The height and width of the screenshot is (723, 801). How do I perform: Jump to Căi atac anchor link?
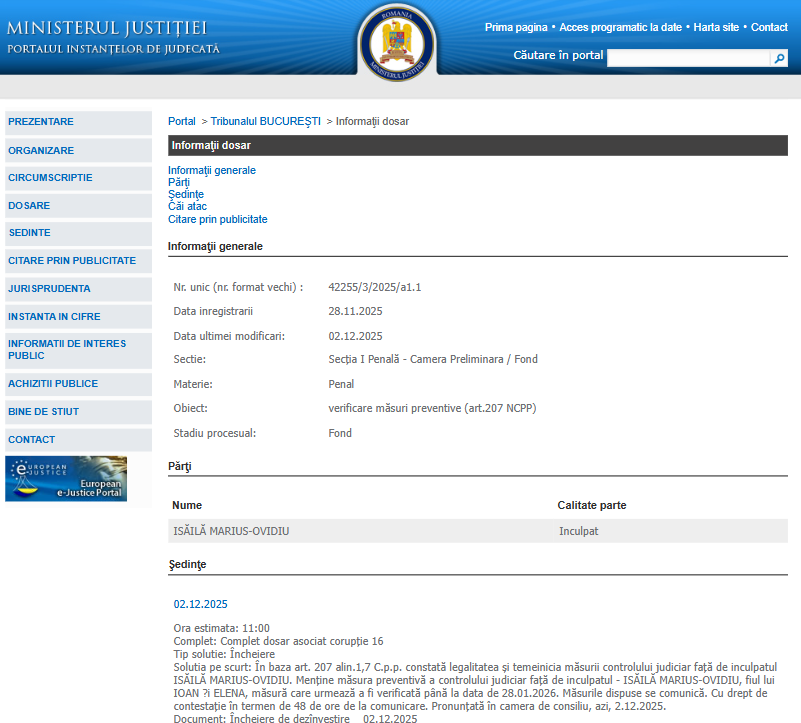point(187,206)
